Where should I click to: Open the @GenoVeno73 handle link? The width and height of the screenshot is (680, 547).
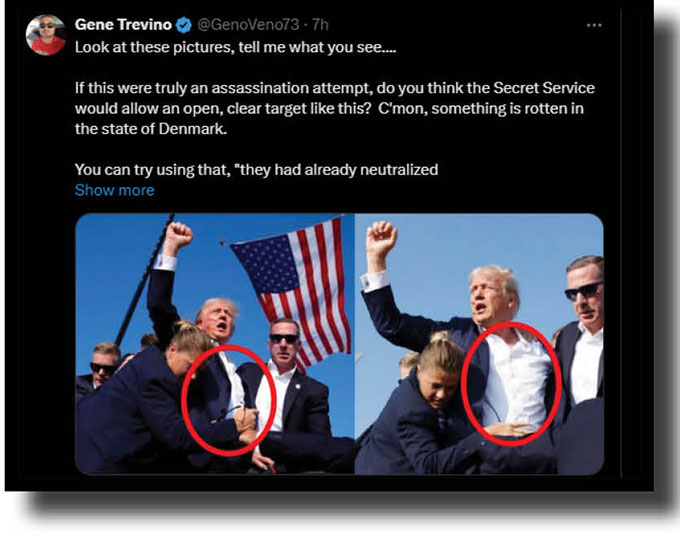click(248, 25)
